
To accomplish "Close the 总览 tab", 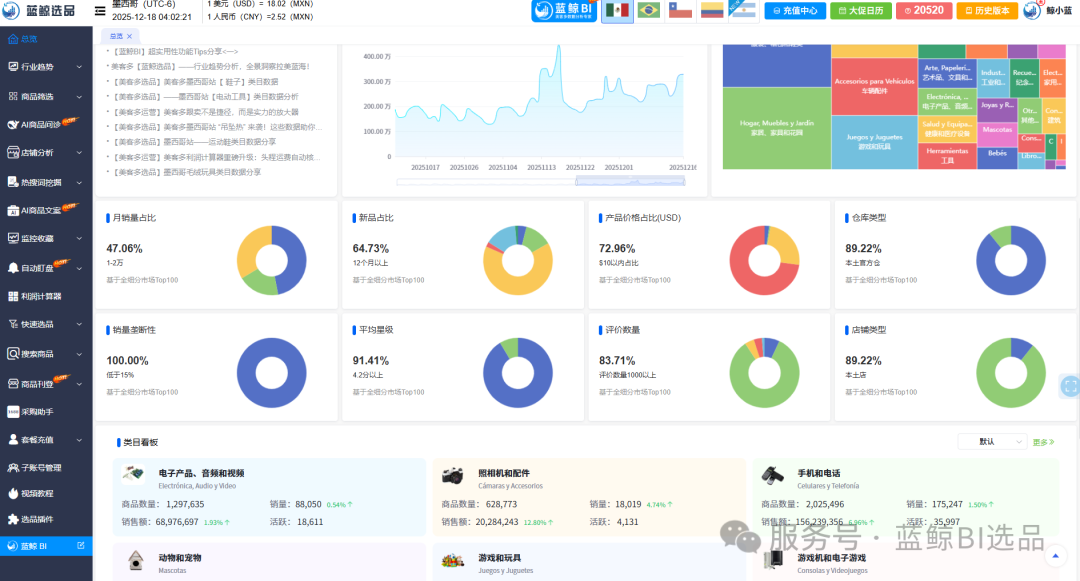I will coord(129,36).
